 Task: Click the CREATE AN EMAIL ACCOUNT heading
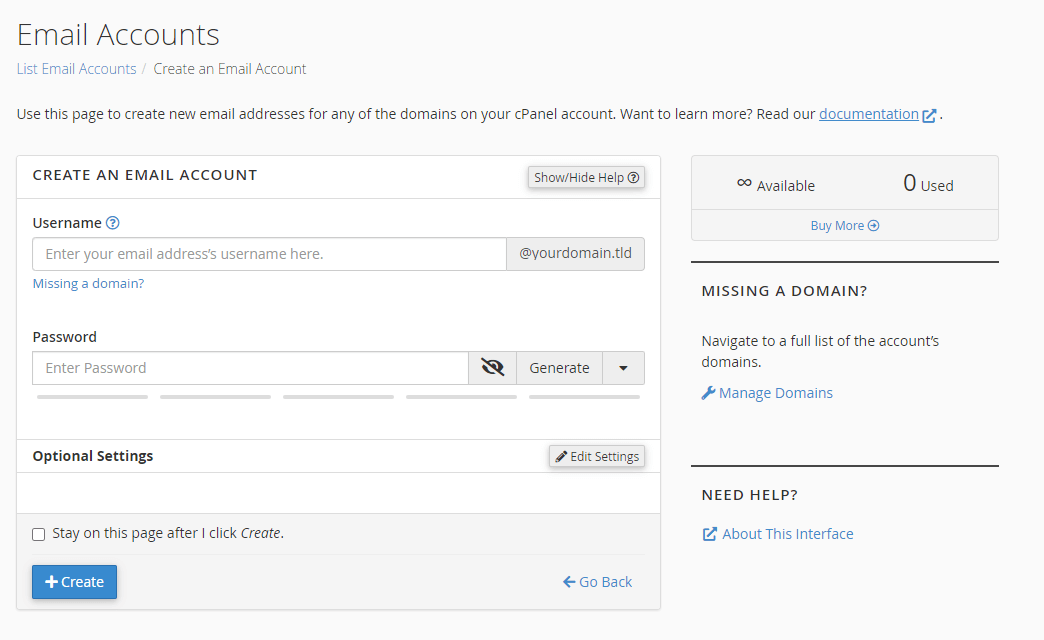coord(144,175)
